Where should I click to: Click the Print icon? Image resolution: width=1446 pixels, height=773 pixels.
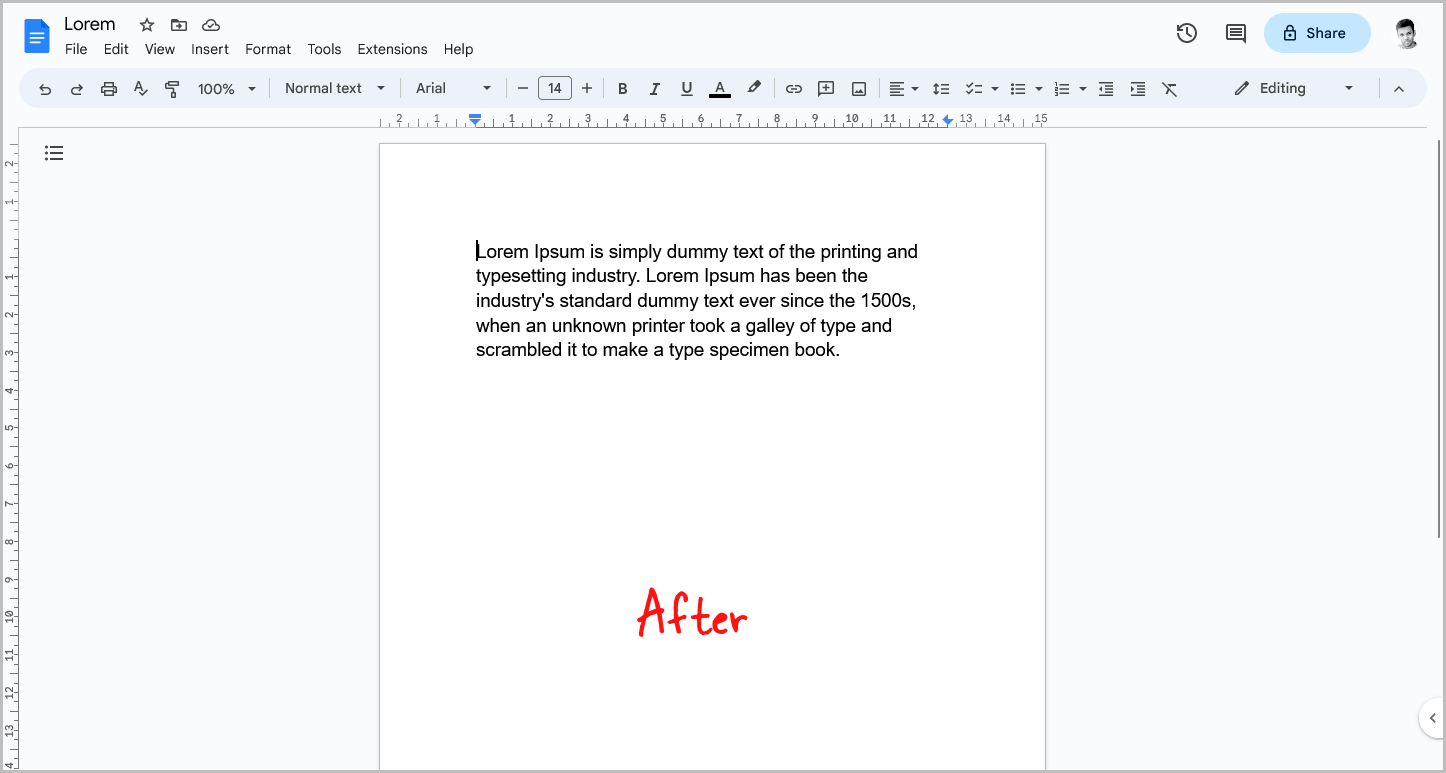108,88
